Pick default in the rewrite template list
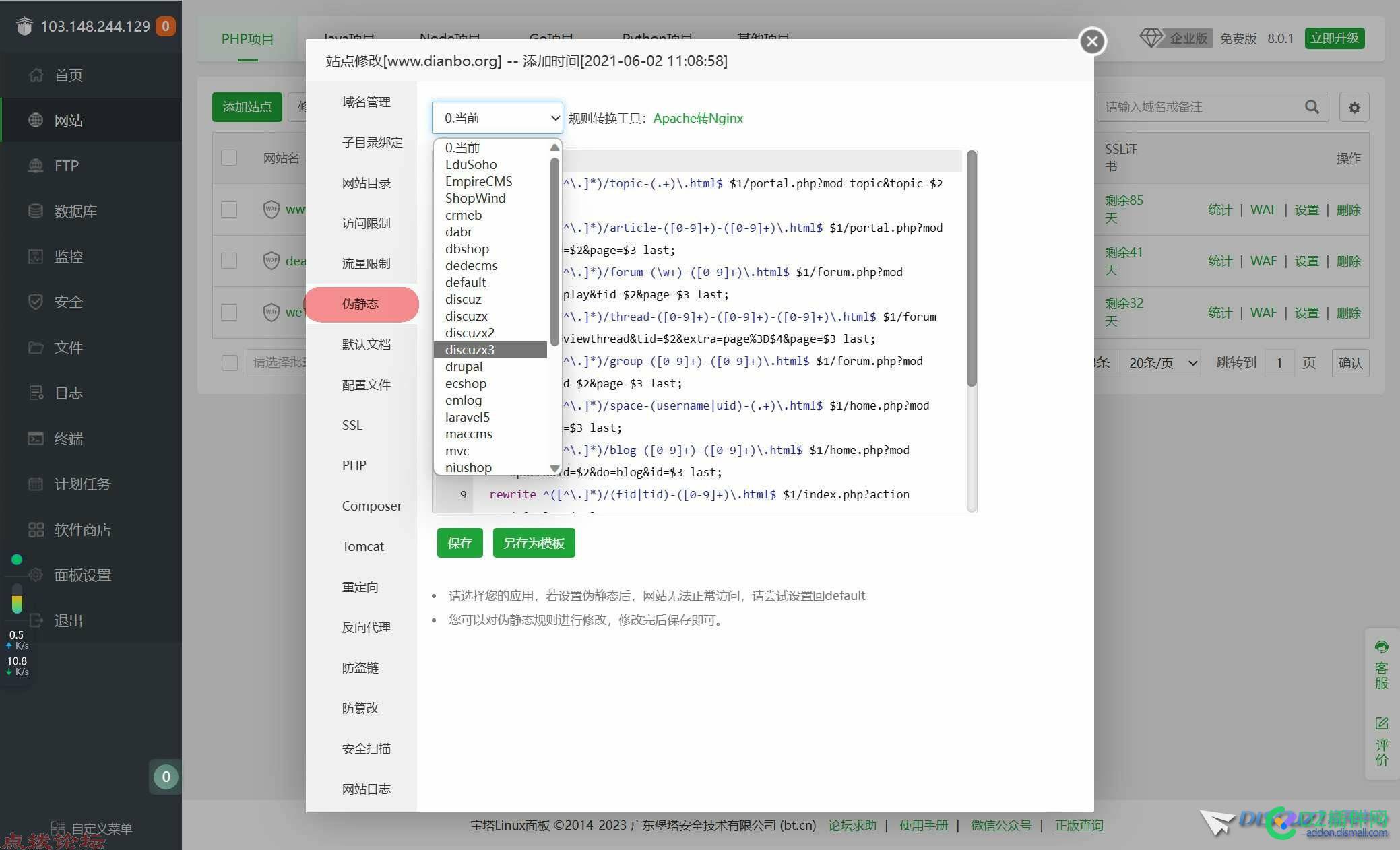1400x850 pixels. tap(490, 282)
